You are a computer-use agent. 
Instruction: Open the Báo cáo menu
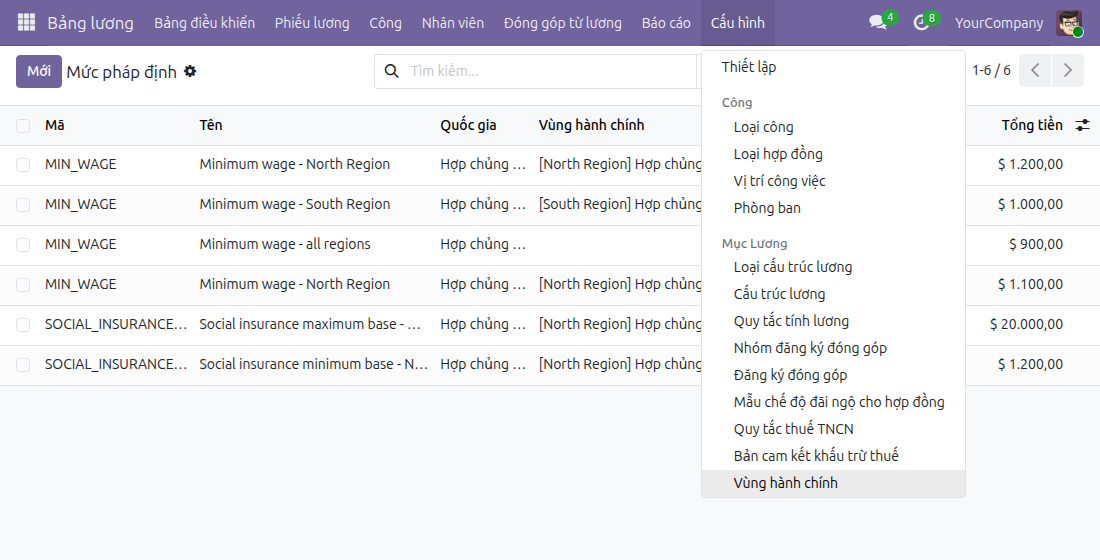(666, 22)
